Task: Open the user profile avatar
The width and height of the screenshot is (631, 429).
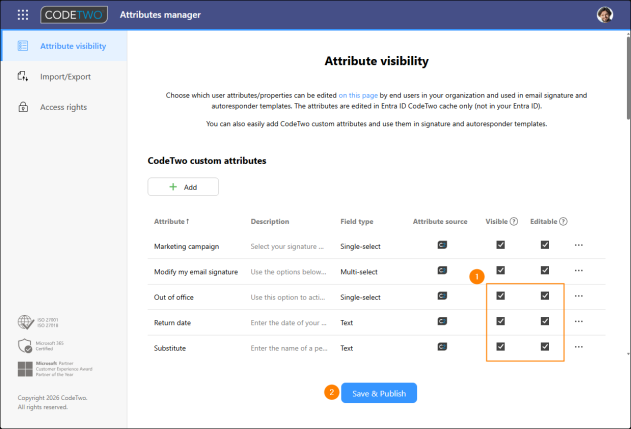Action: coord(604,15)
